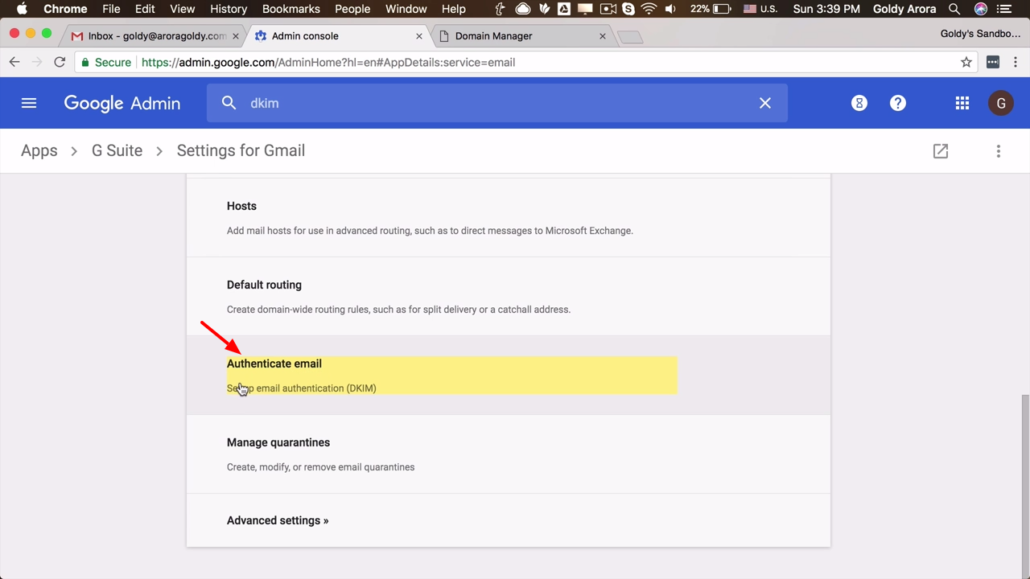Open macOS Notification Center icon
Viewport: 1030px width, 579px height.
(1004, 9)
